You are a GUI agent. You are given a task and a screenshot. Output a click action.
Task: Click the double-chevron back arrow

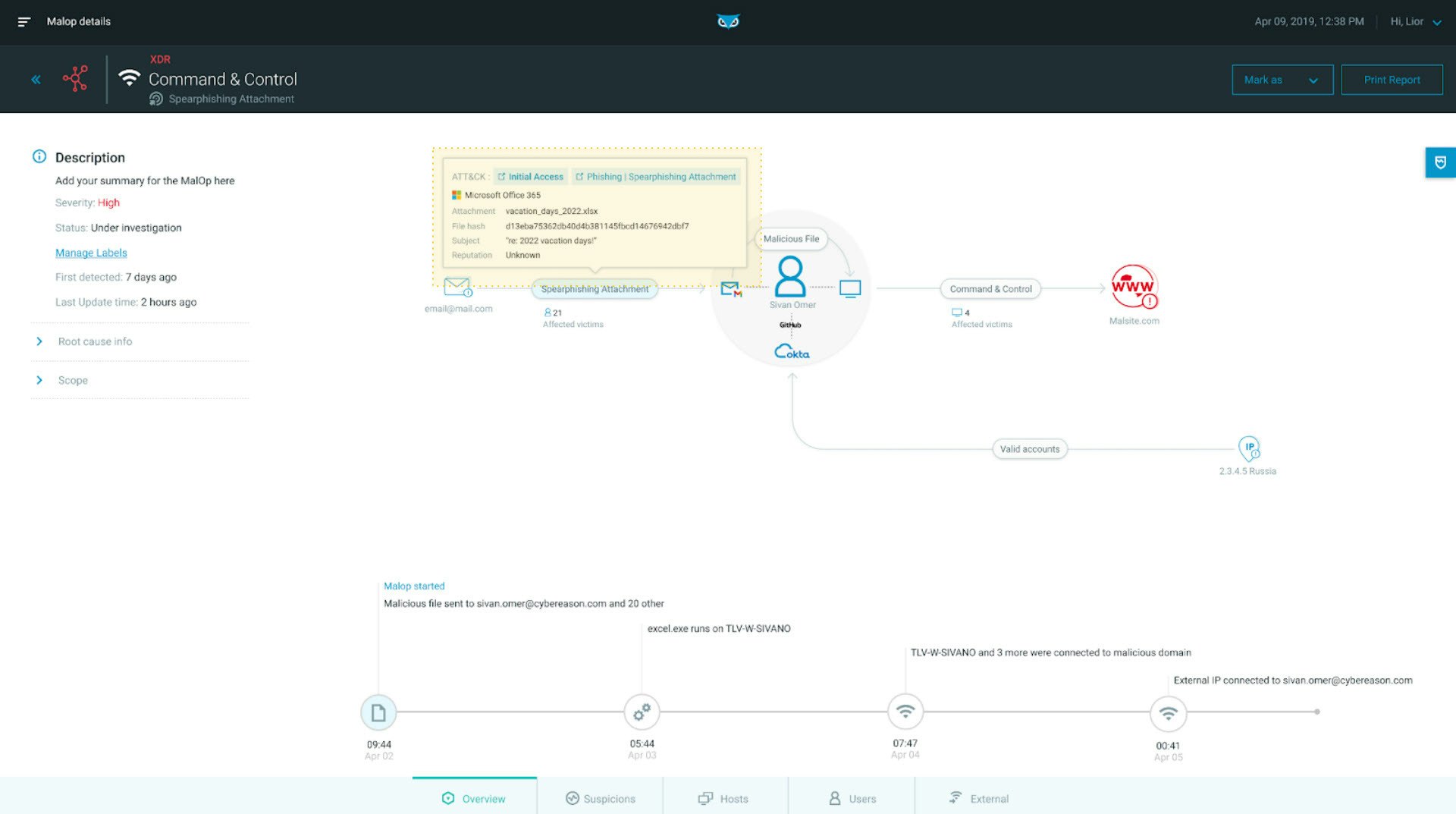coord(36,80)
